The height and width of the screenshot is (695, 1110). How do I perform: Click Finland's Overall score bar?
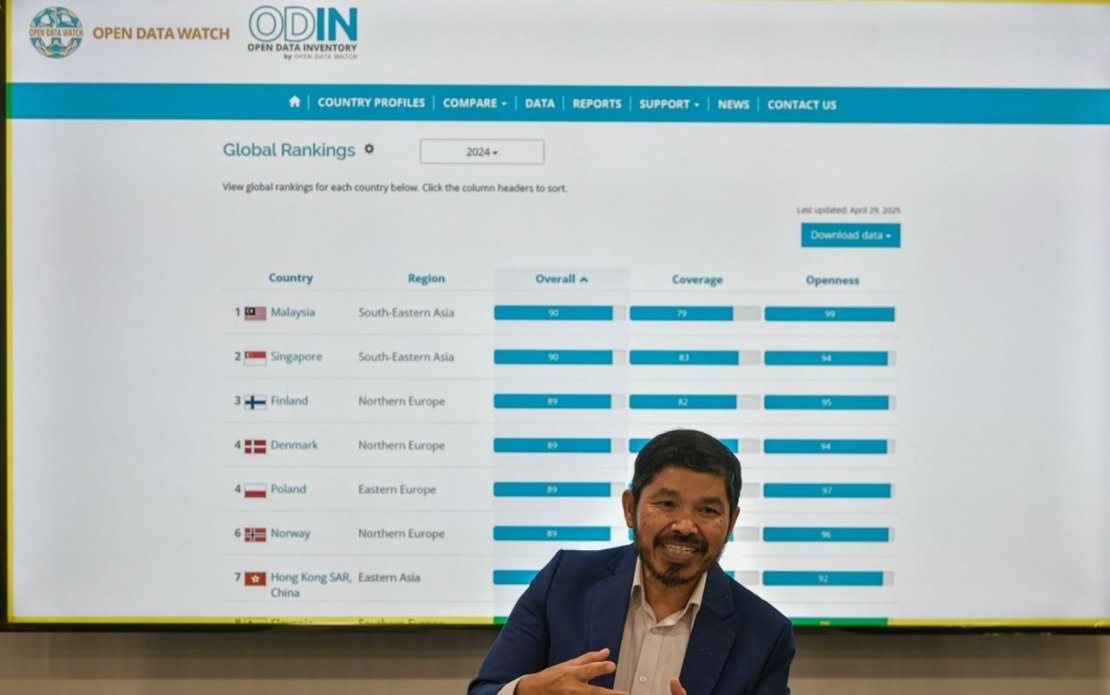click(559, 401)
